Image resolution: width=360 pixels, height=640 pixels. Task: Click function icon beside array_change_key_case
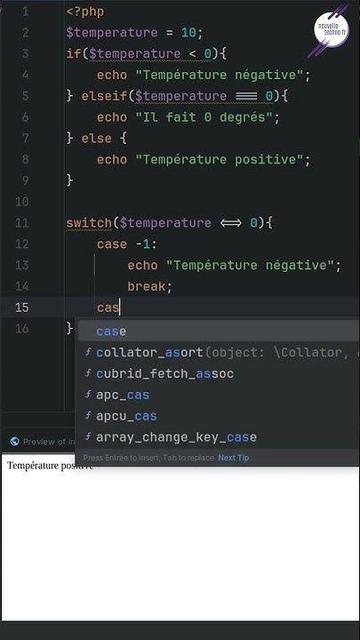[88, 437]
